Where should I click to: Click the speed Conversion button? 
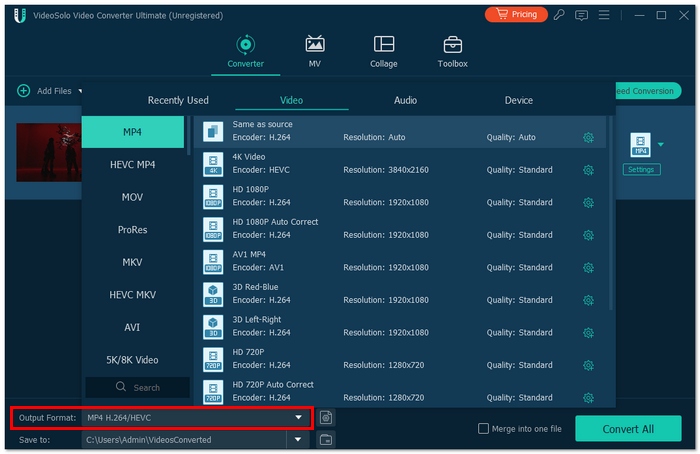point(648,91)
